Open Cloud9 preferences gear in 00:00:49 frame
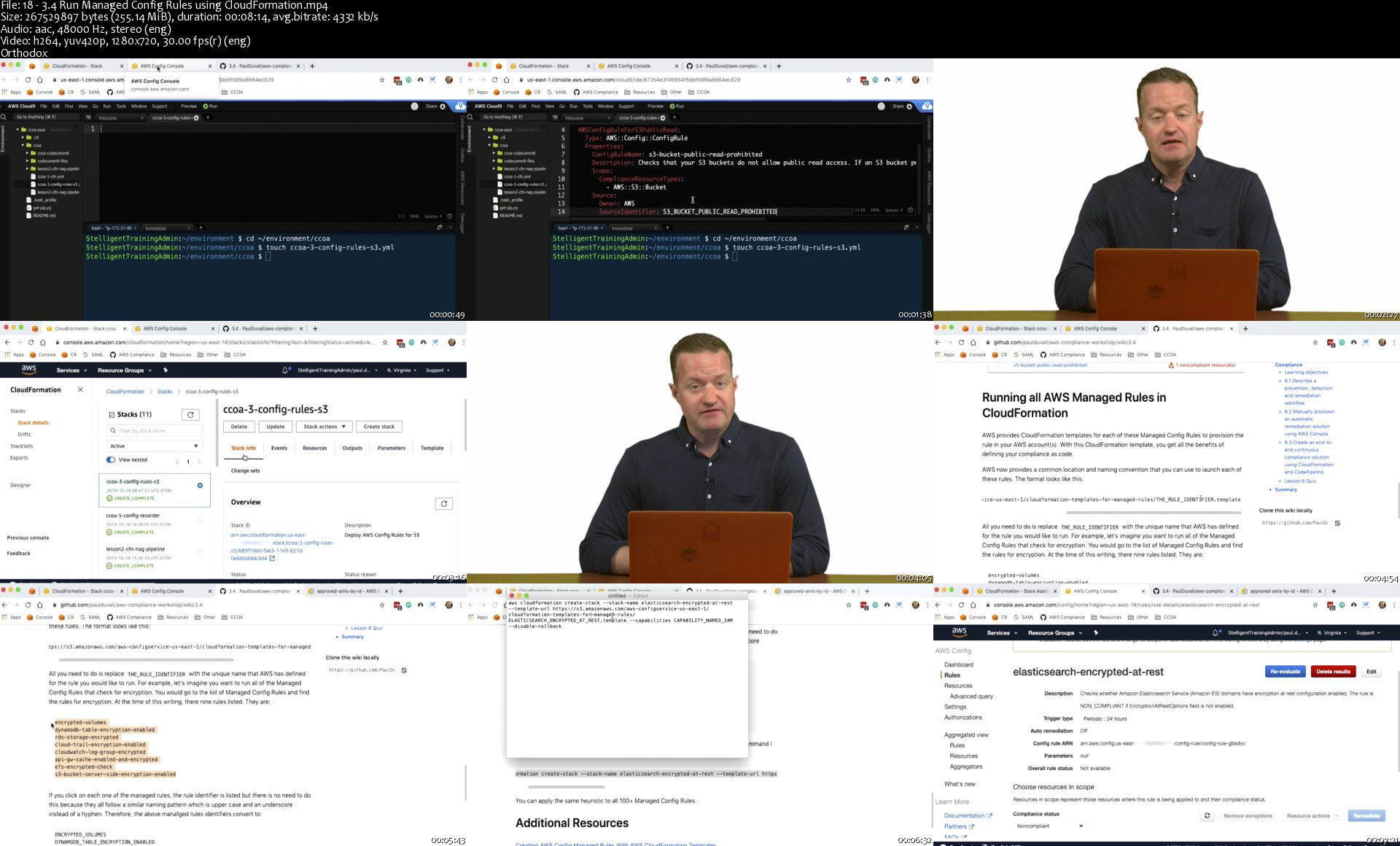 click(443, 106)
